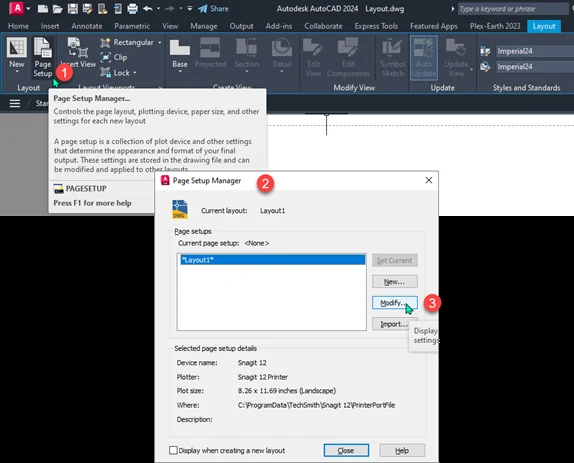The width and height of the screenshot is (574, 463).
Task: Click the Close button in Page Setup Manager
Action: pyautogui.click(x=346, y=451)
